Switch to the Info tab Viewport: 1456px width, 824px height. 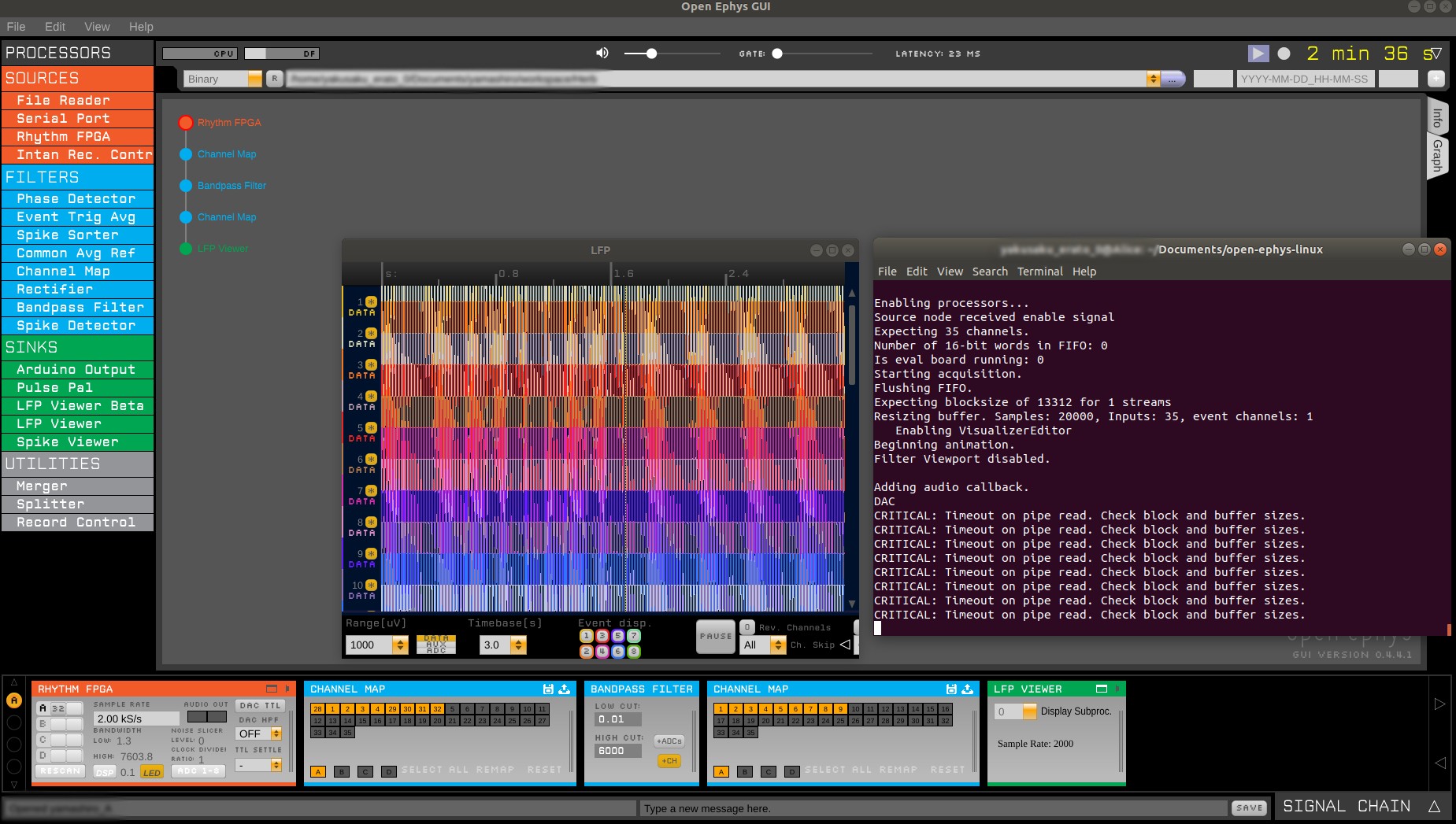1438,117
